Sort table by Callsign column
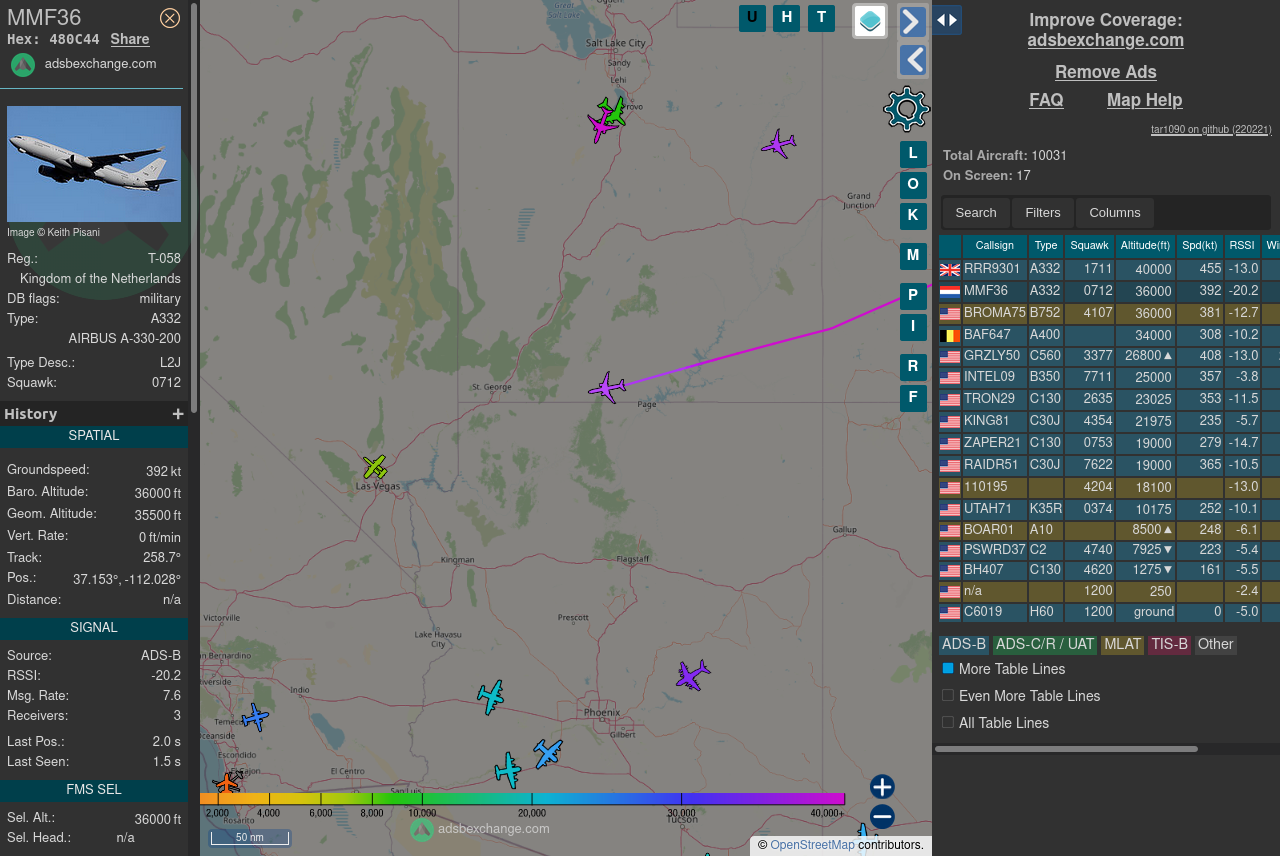The height and width of the screenshot is (856, 1280). coord(995,246)
